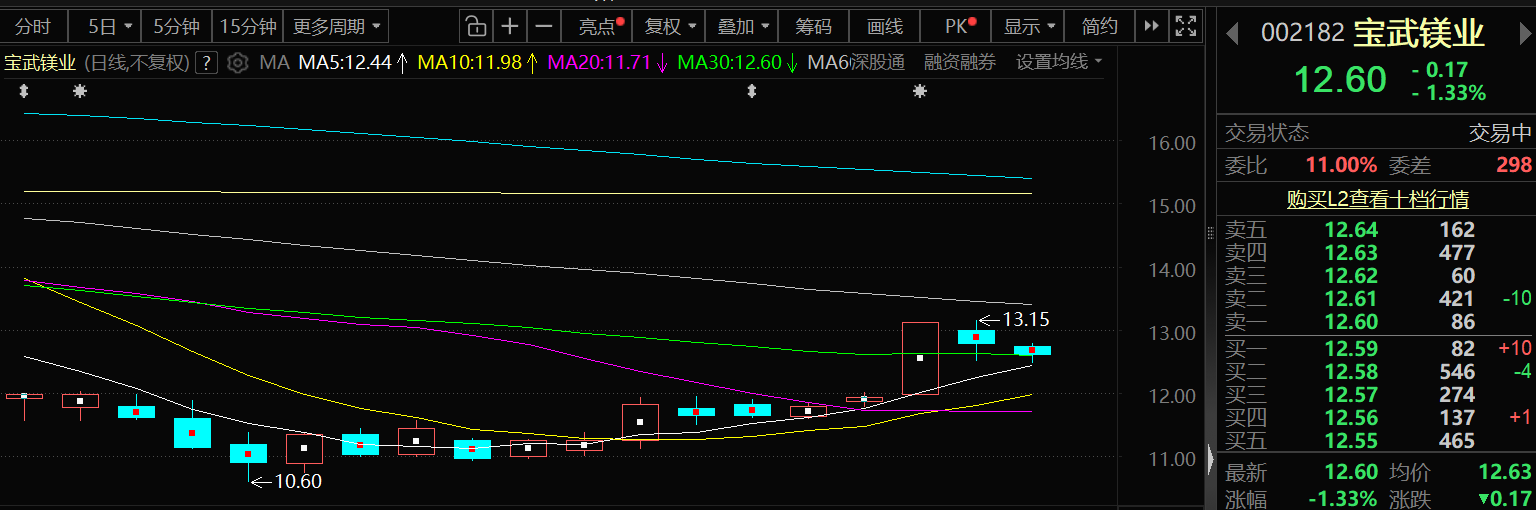Image resolution: width=1536 pixels, height=510 pixels.
Task: Open the 复权 adjustment dropdown
Action: (x=669, y=26)
